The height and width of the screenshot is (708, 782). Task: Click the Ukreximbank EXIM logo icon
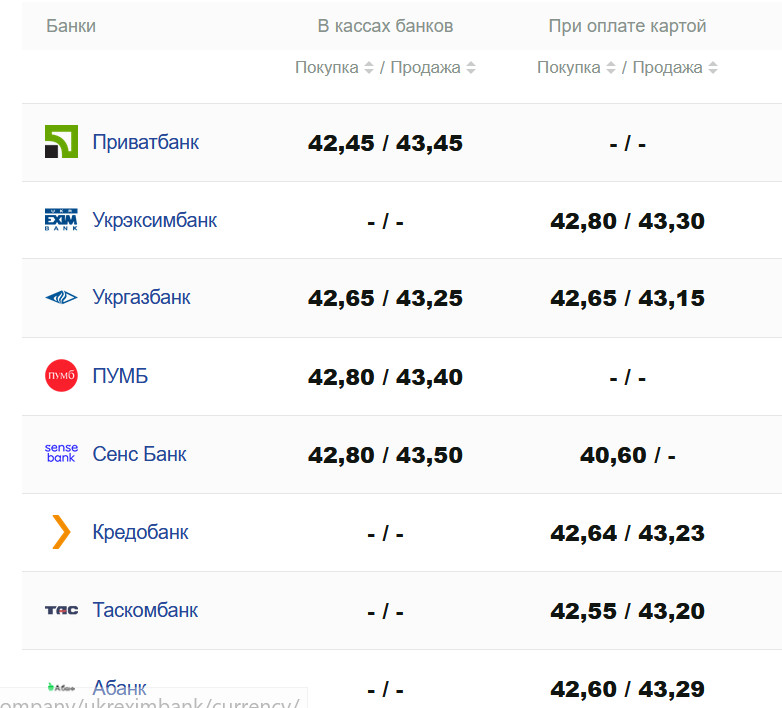pos(61,220)
